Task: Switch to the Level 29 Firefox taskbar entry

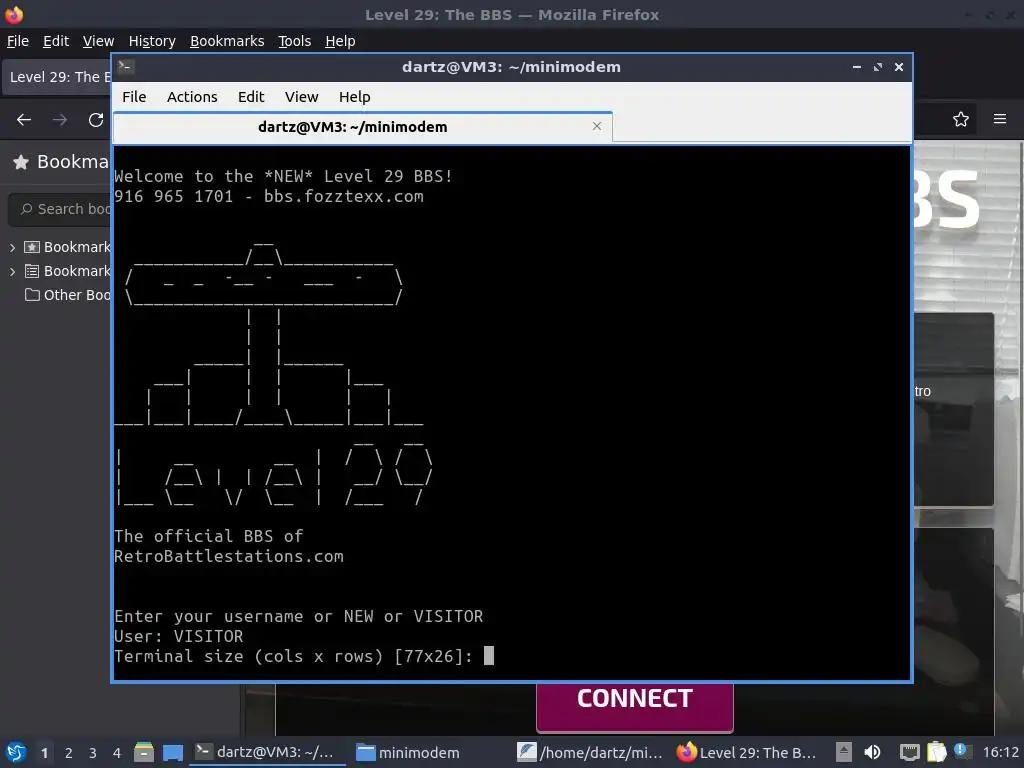Action: pos(749,752)
